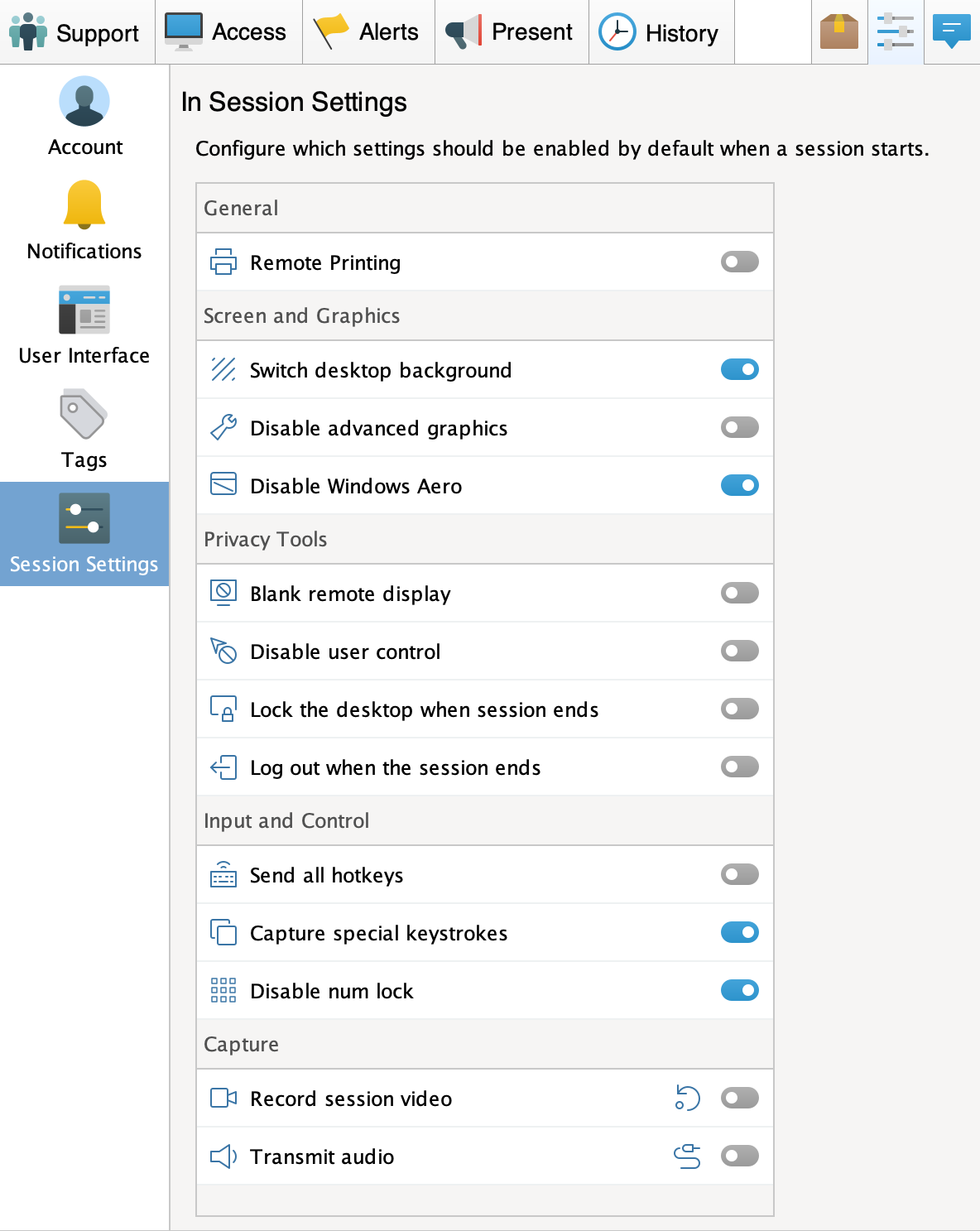Toggle Blank remote display on
This screenshot has width=980, height=1231.
740,593
